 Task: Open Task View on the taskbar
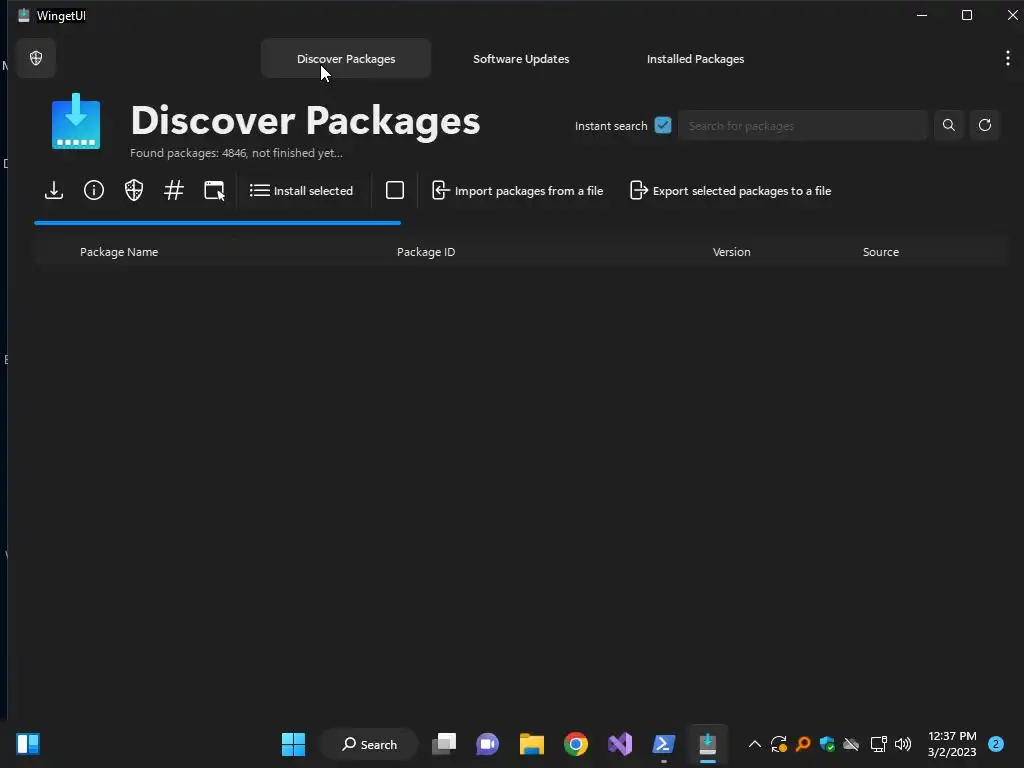pyautogui.click(x=444, y=744)
